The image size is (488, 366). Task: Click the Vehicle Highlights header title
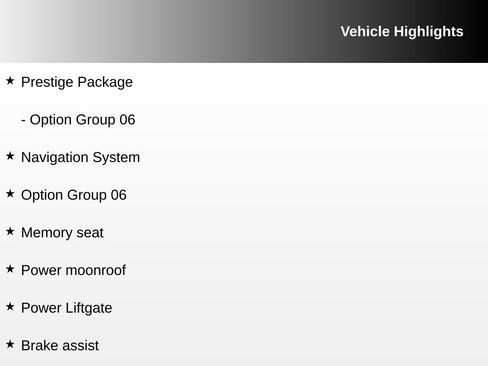coord(402,32)
